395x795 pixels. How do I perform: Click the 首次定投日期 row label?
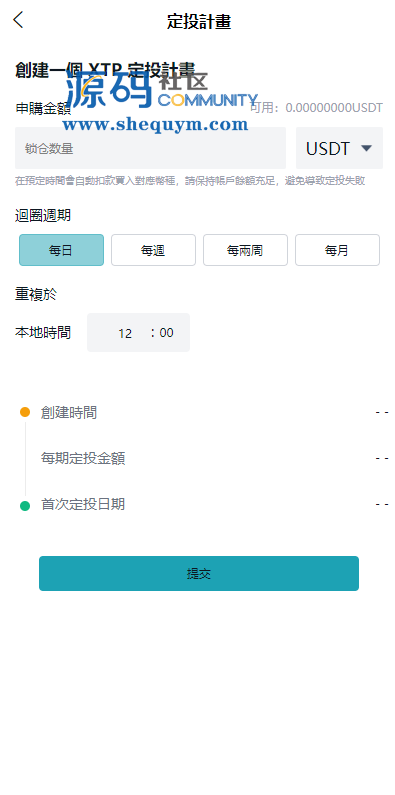pyautogui.click(x=83, y=504)
